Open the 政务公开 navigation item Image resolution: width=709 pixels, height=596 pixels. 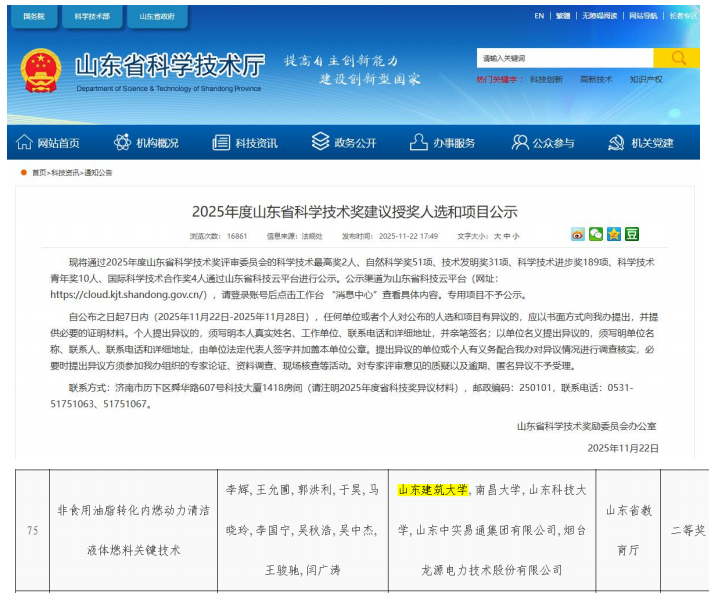[x=345, y=143]
